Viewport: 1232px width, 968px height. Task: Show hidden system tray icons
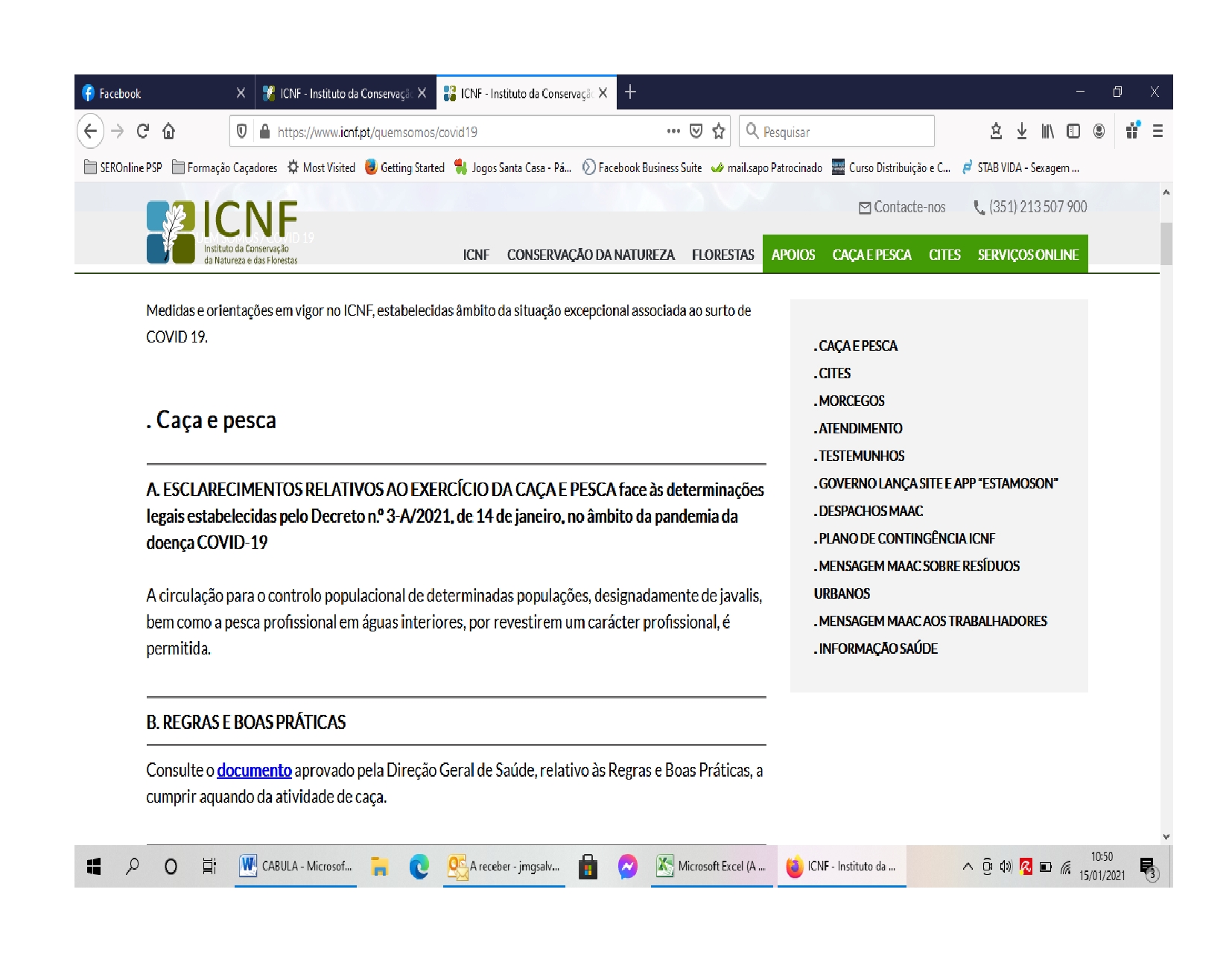click(x=968, y=866)
